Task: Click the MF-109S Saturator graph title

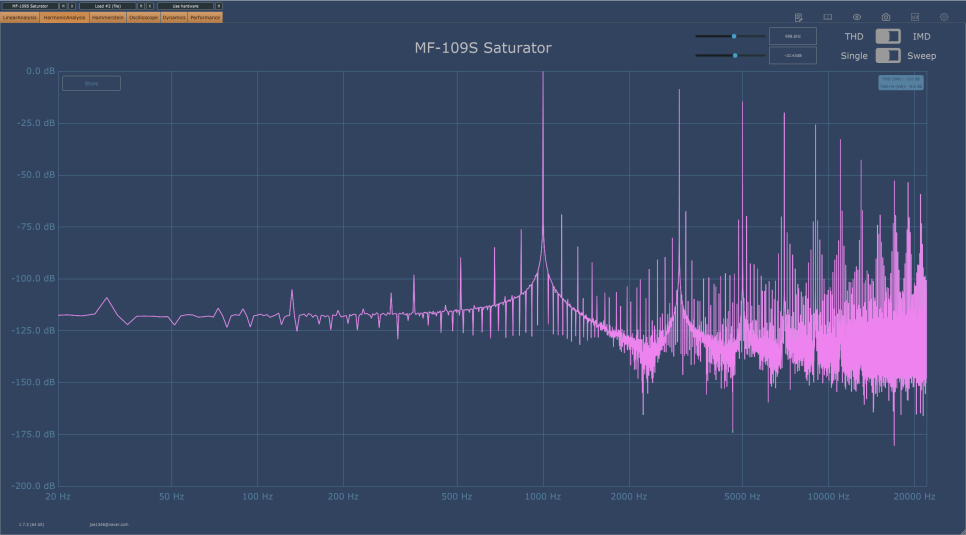Action: click(483, 47)
